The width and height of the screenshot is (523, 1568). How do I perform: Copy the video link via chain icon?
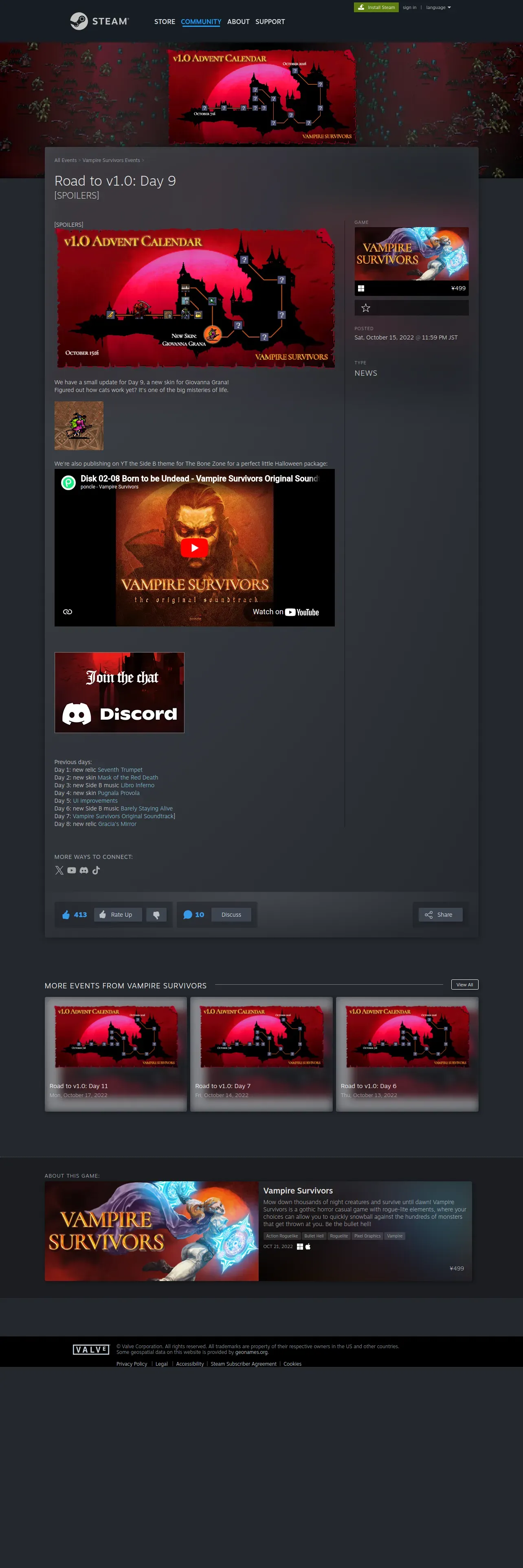click(68, 612)
